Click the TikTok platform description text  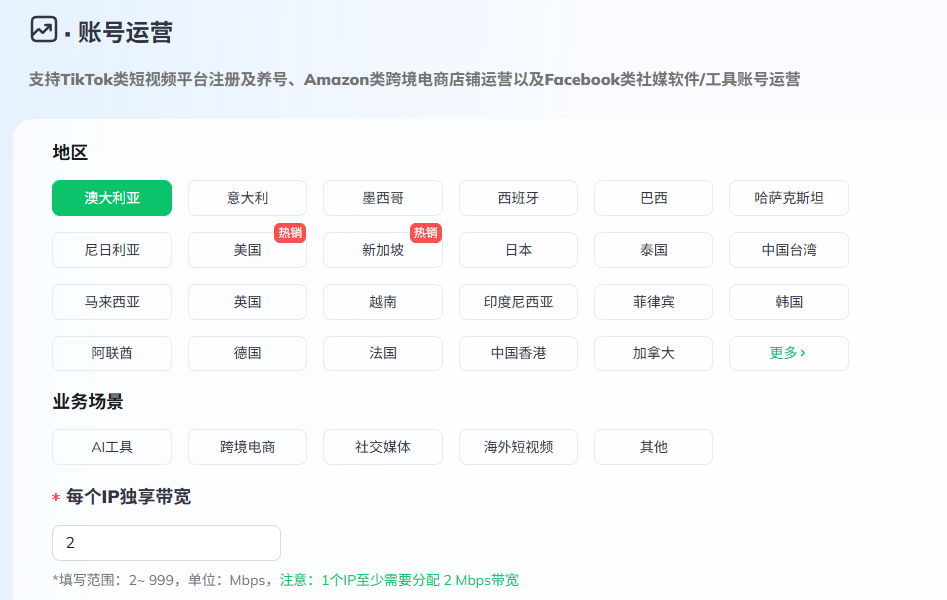point(414,79)
